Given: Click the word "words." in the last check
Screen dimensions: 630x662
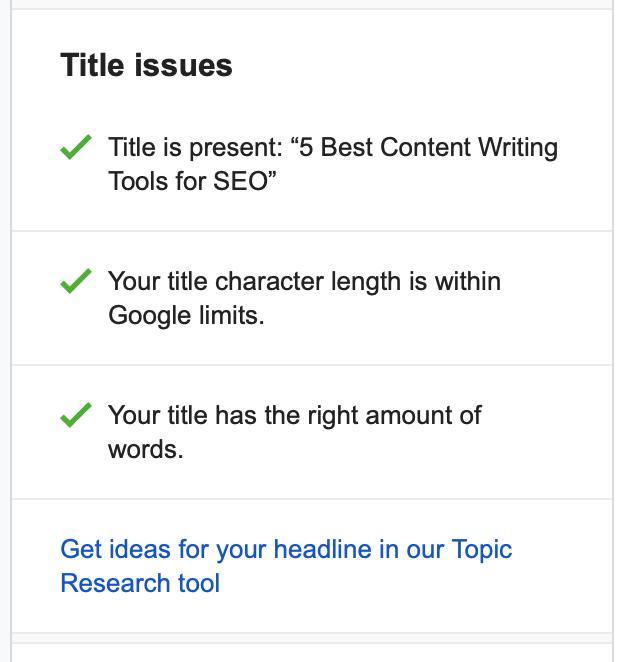Looking at the screenshot, I should [x=146, y=449].
